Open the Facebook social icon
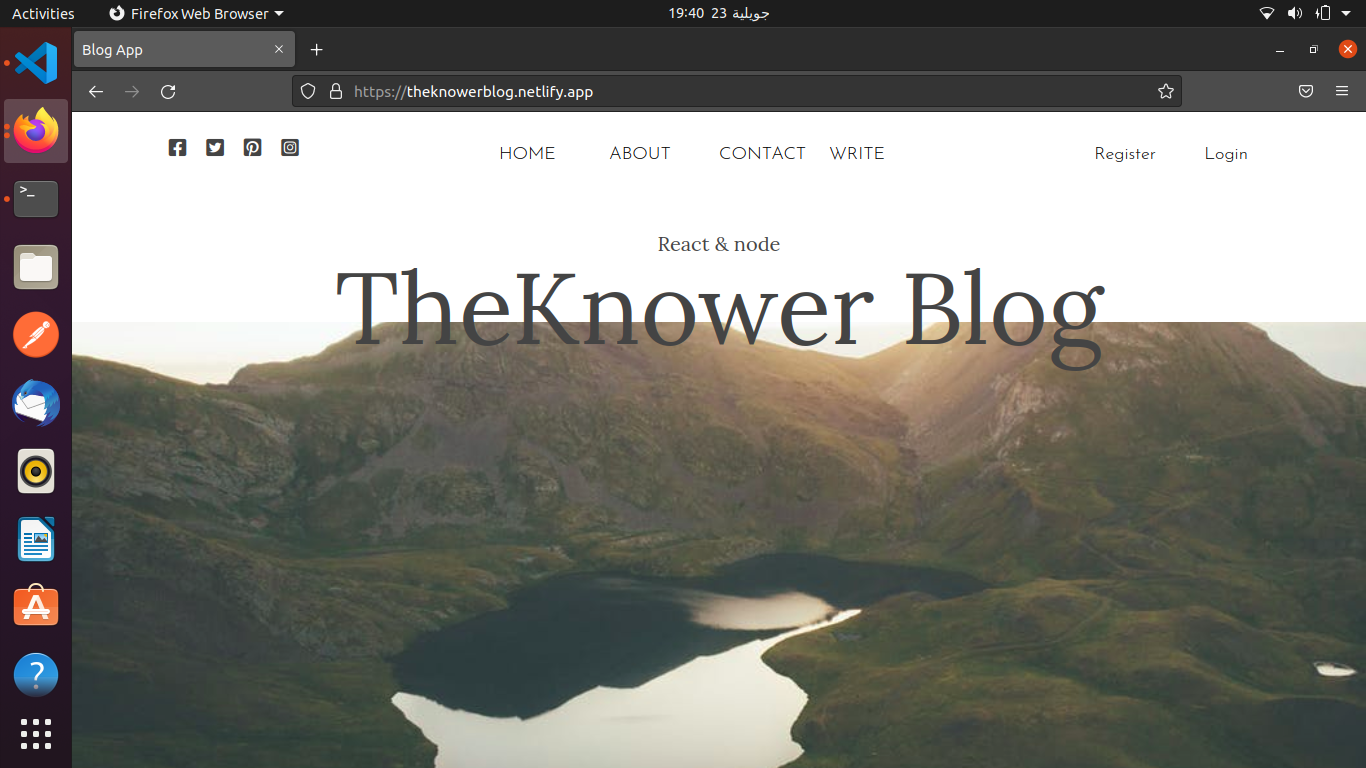Image resolution: width=1366 pixels, height=768 pixels. (x=177, y=148)
